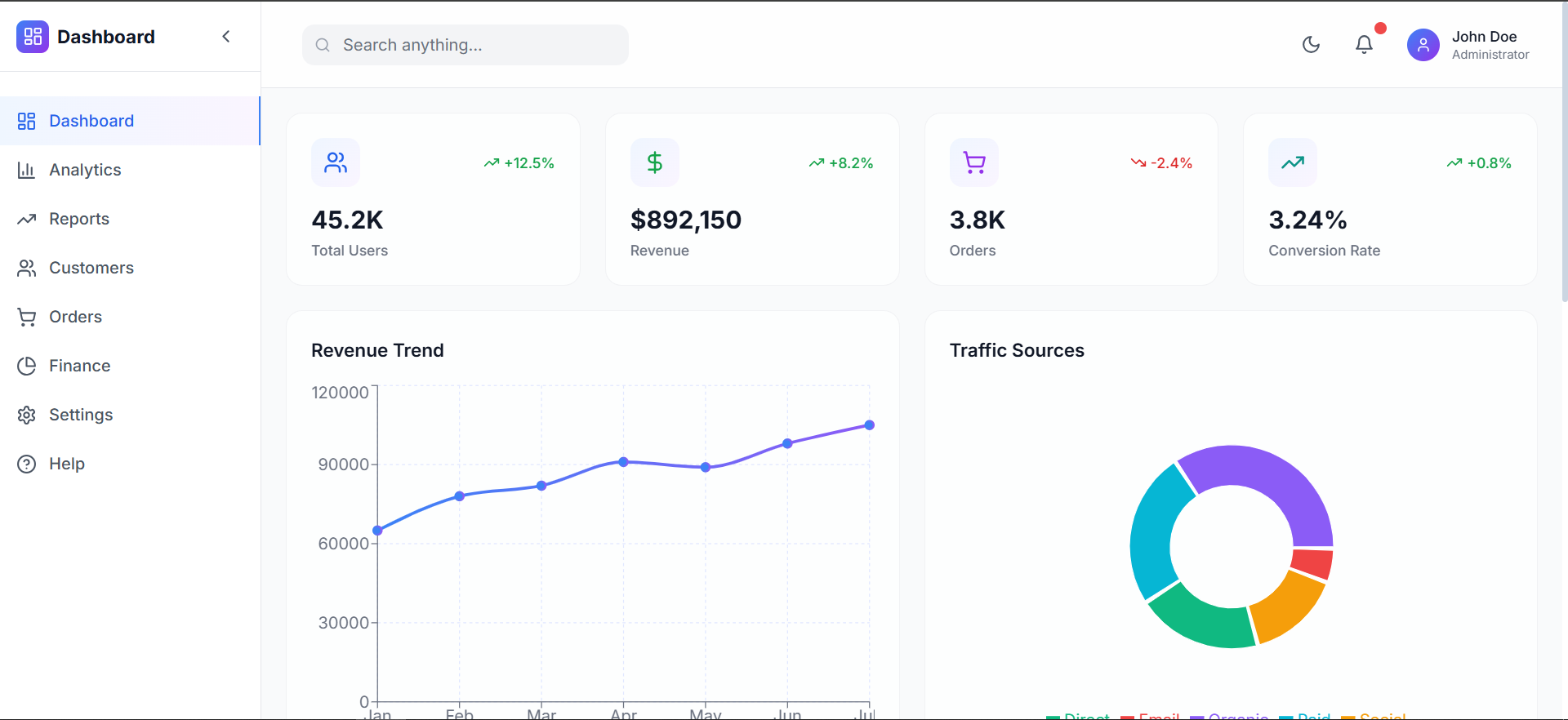Click the +12.5% change indicator

tap(519, 163)
